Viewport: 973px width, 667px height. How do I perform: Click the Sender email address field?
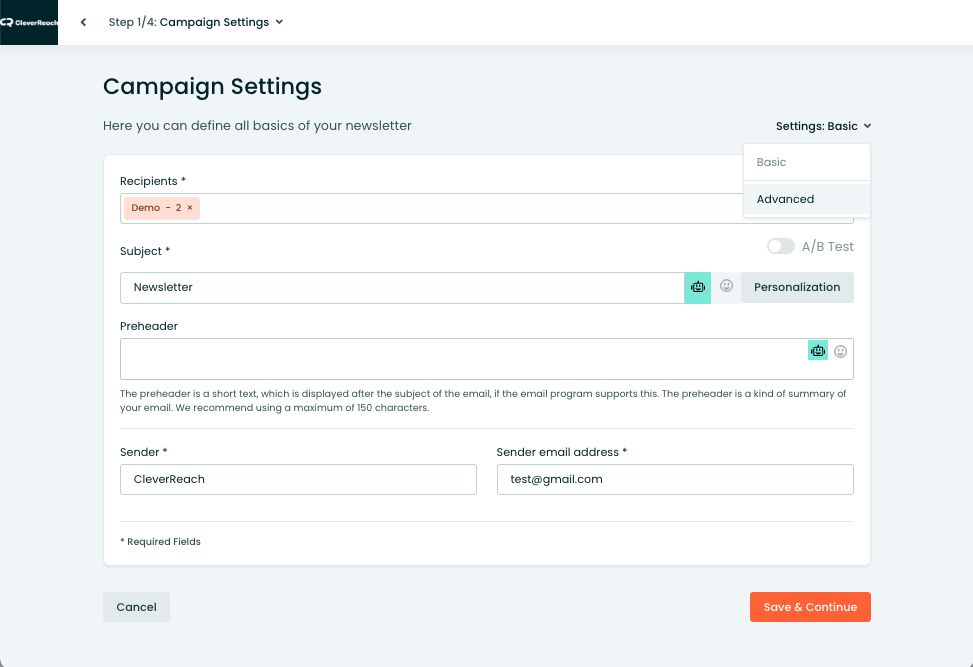[x=675, y=479]
